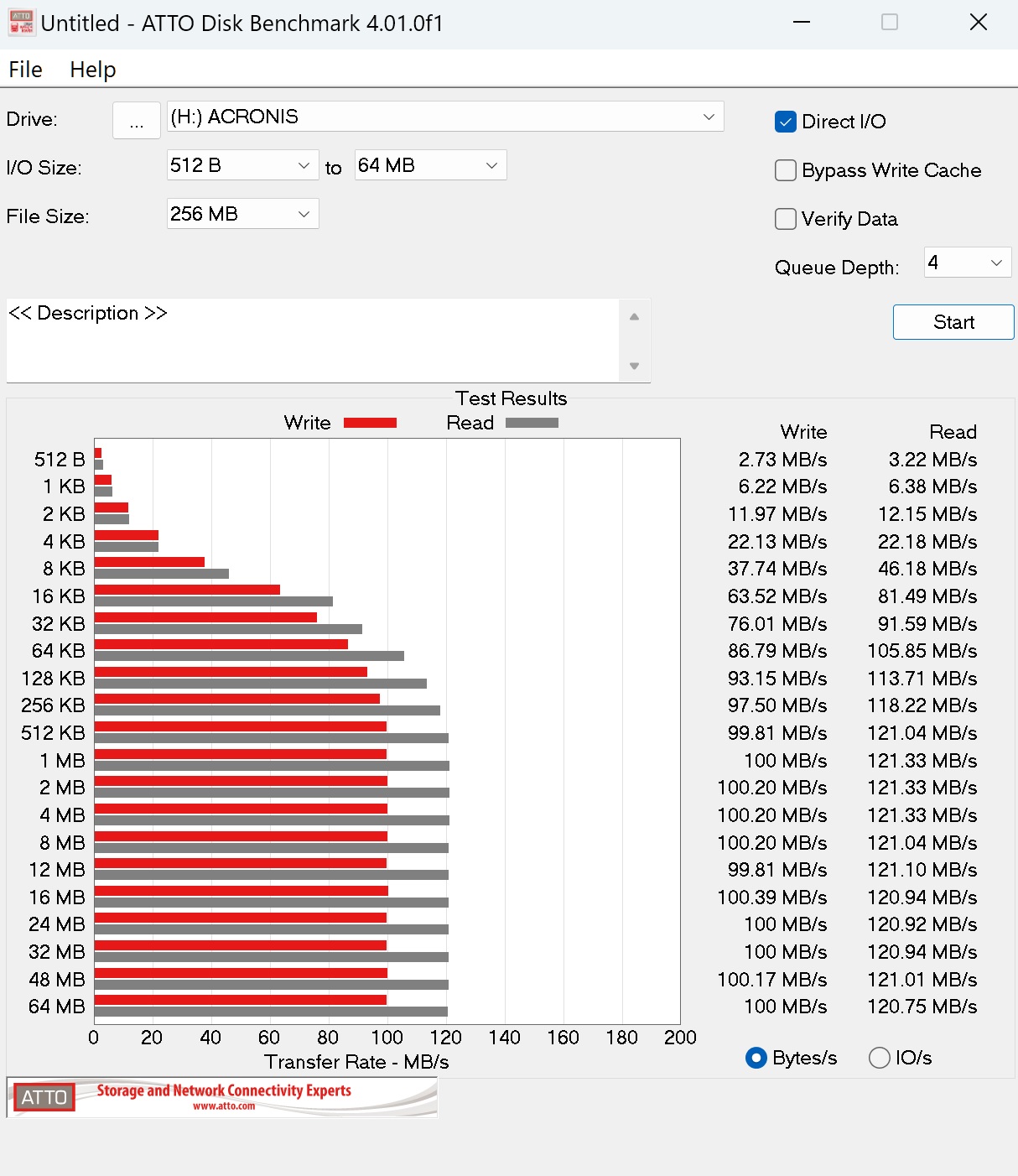
Task: Open the File menu
Action: pyautogui.click(x=24, y=69)
